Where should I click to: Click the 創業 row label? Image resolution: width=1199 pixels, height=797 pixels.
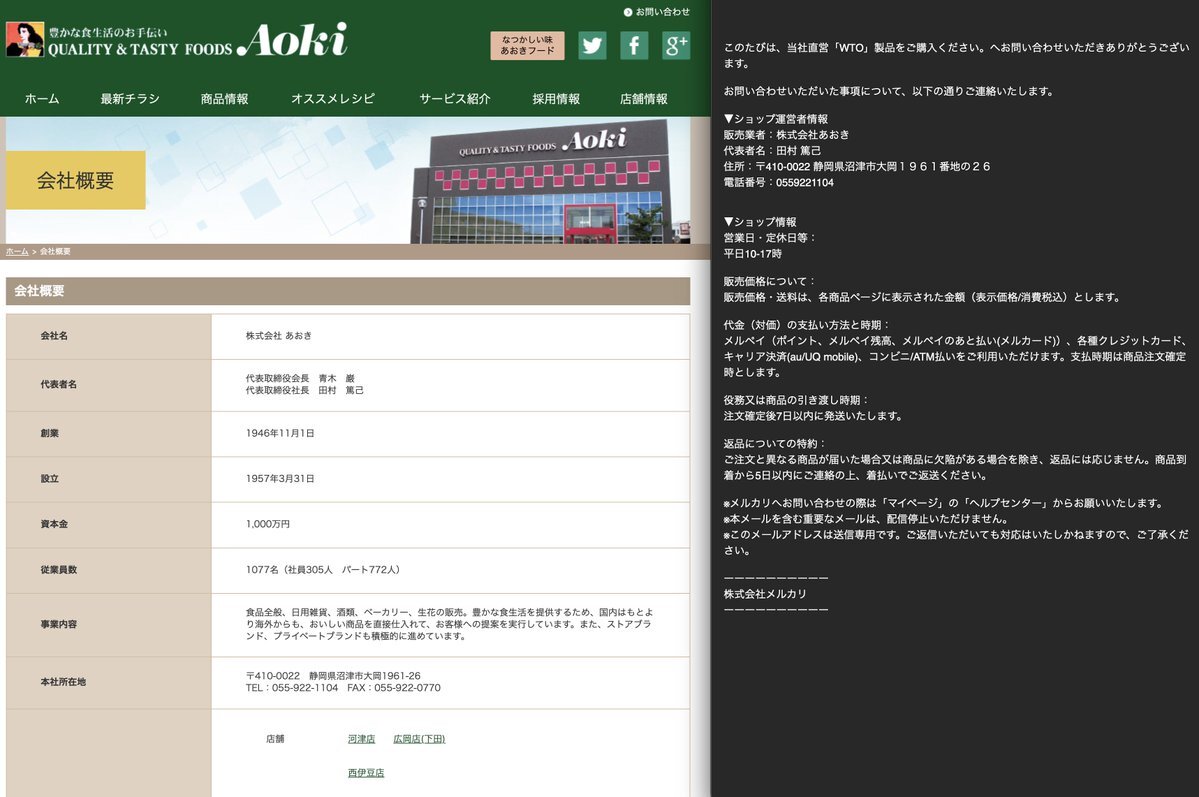[50, 433]
